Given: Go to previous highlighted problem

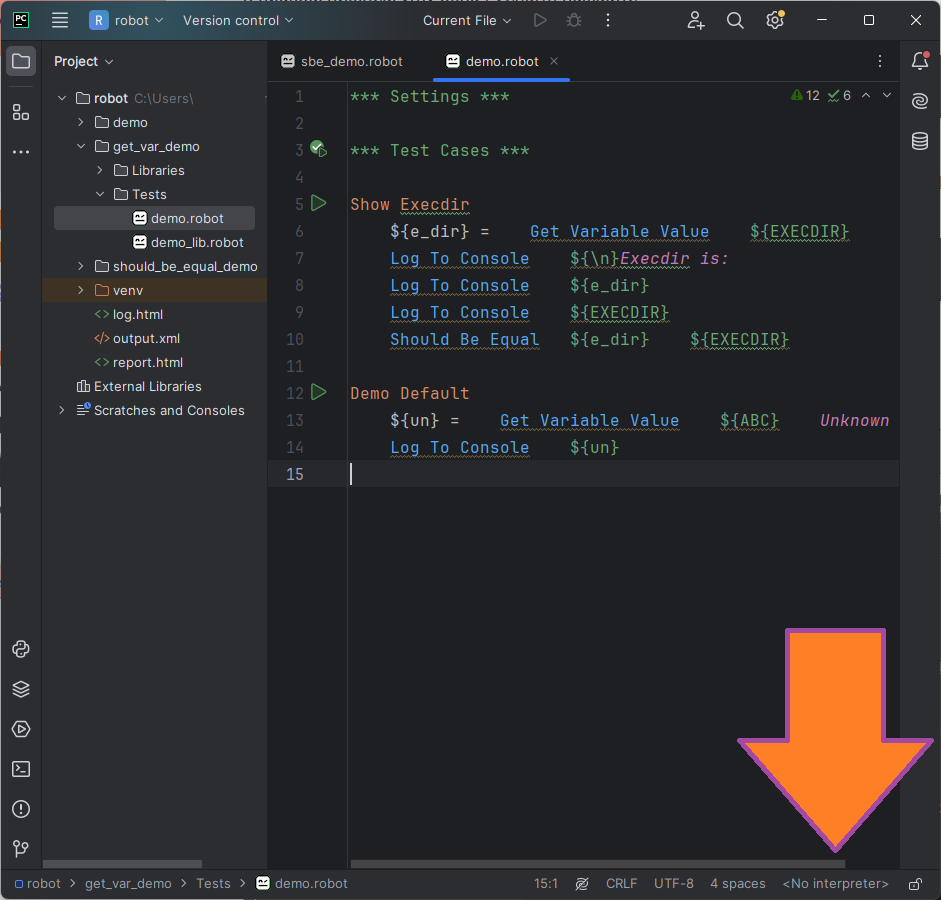Looking at the screenshot, I should 866,95.
